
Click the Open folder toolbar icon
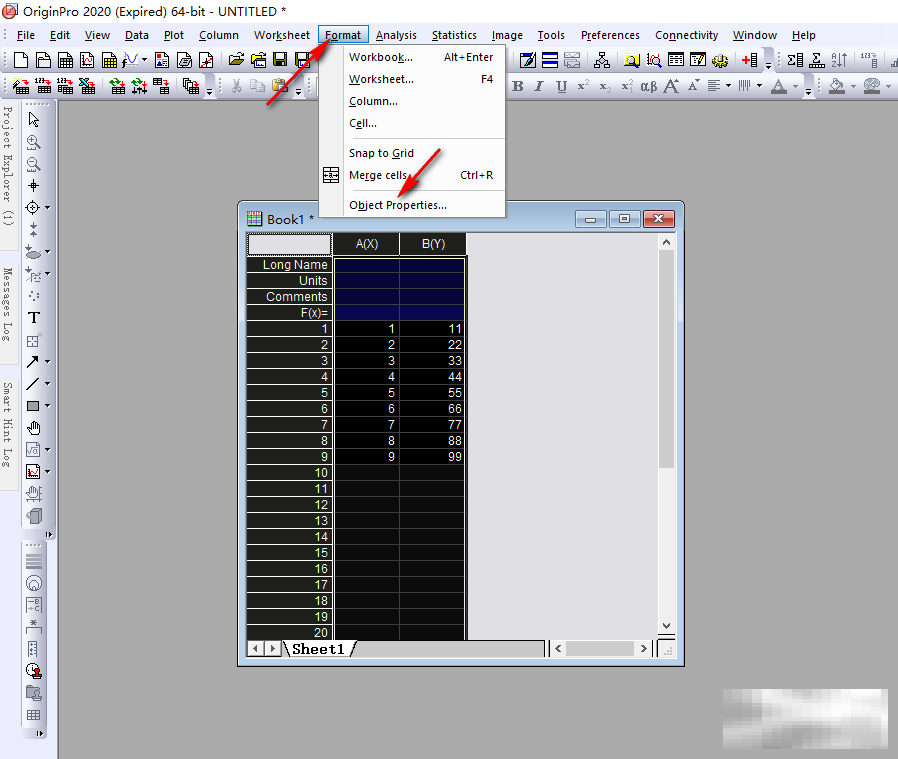point(236,60)
